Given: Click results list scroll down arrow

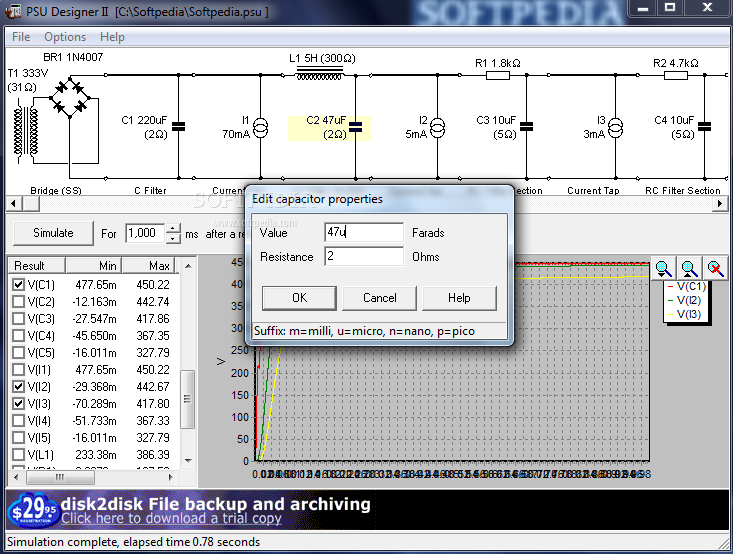Looking at the screenshot, I should point(188,460).
